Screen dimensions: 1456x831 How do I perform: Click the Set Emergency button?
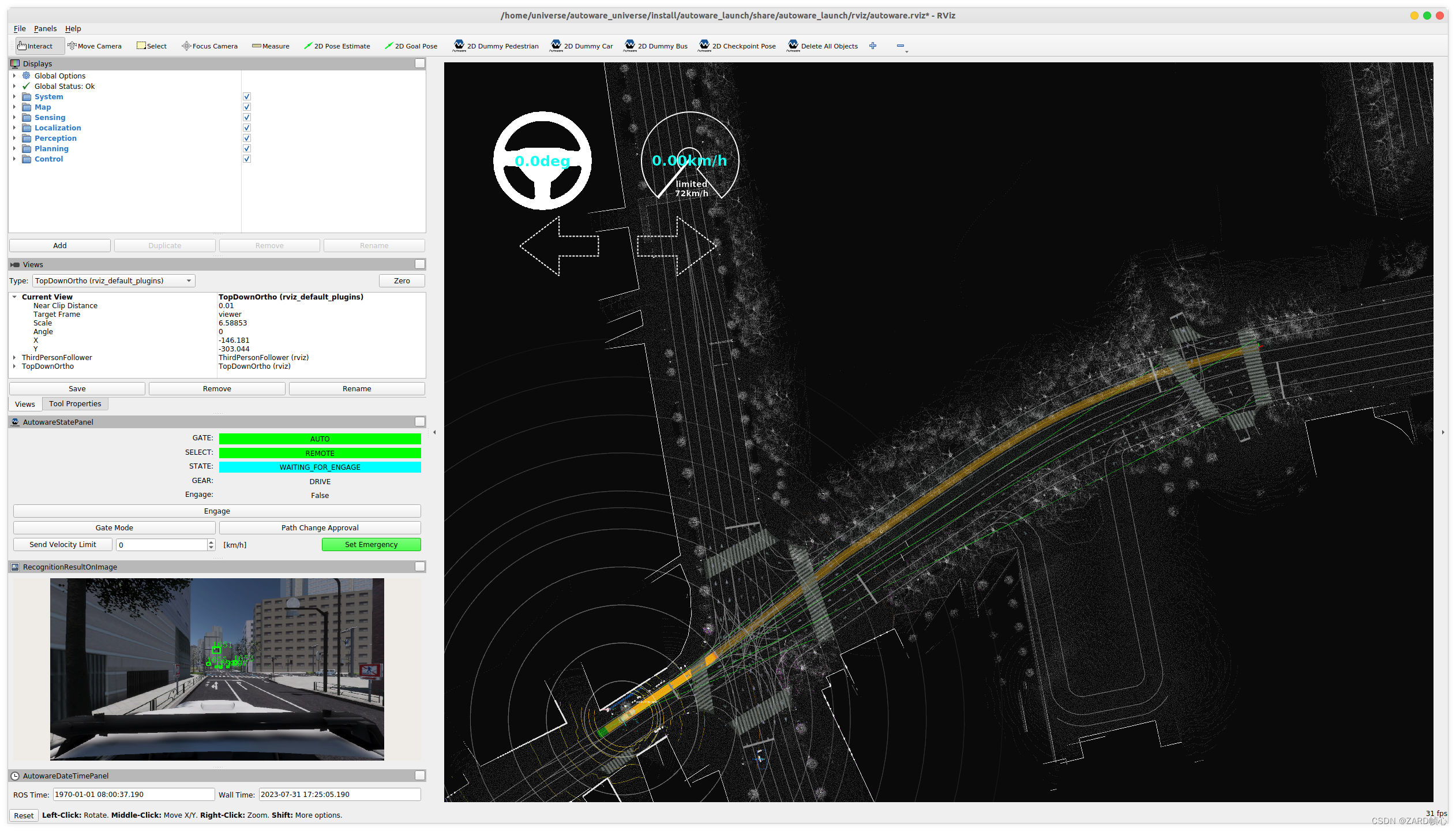[371, 544]
